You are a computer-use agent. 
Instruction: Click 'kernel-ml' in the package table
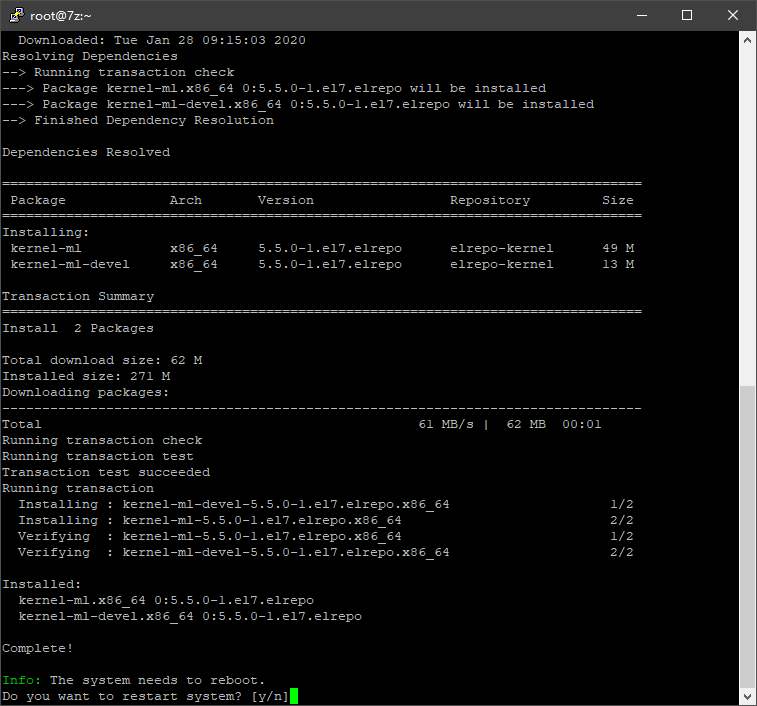click(x=46, y=248)
